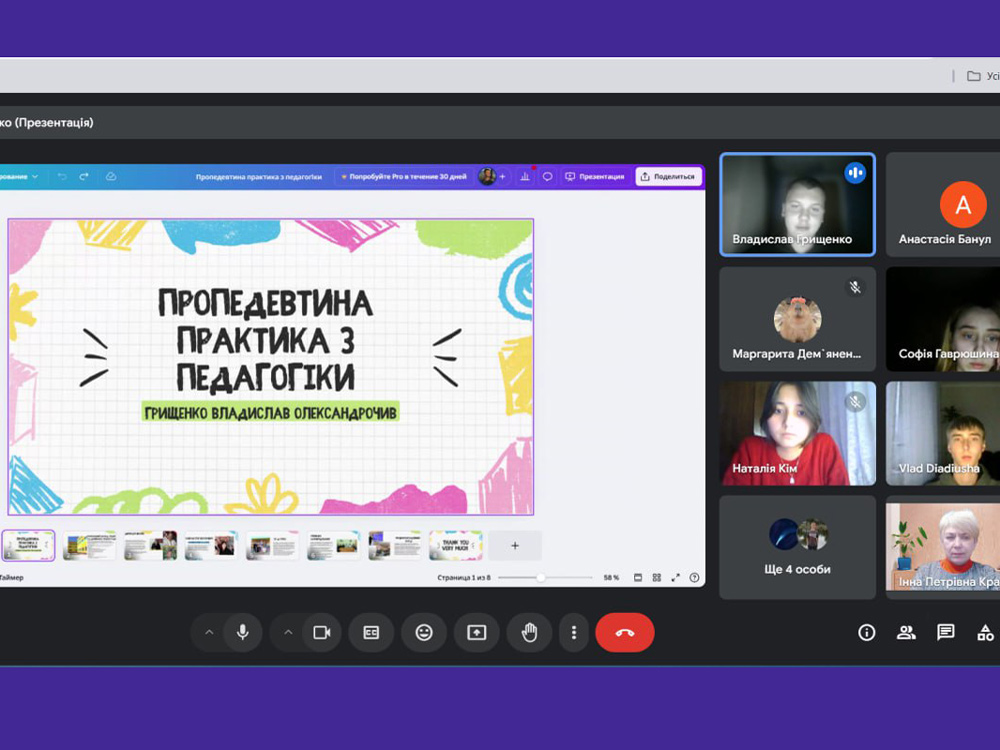This screenshot has height=750, width=1000.
Task: Toggle the camera in the call bar
Action: (x=322, y=633)
